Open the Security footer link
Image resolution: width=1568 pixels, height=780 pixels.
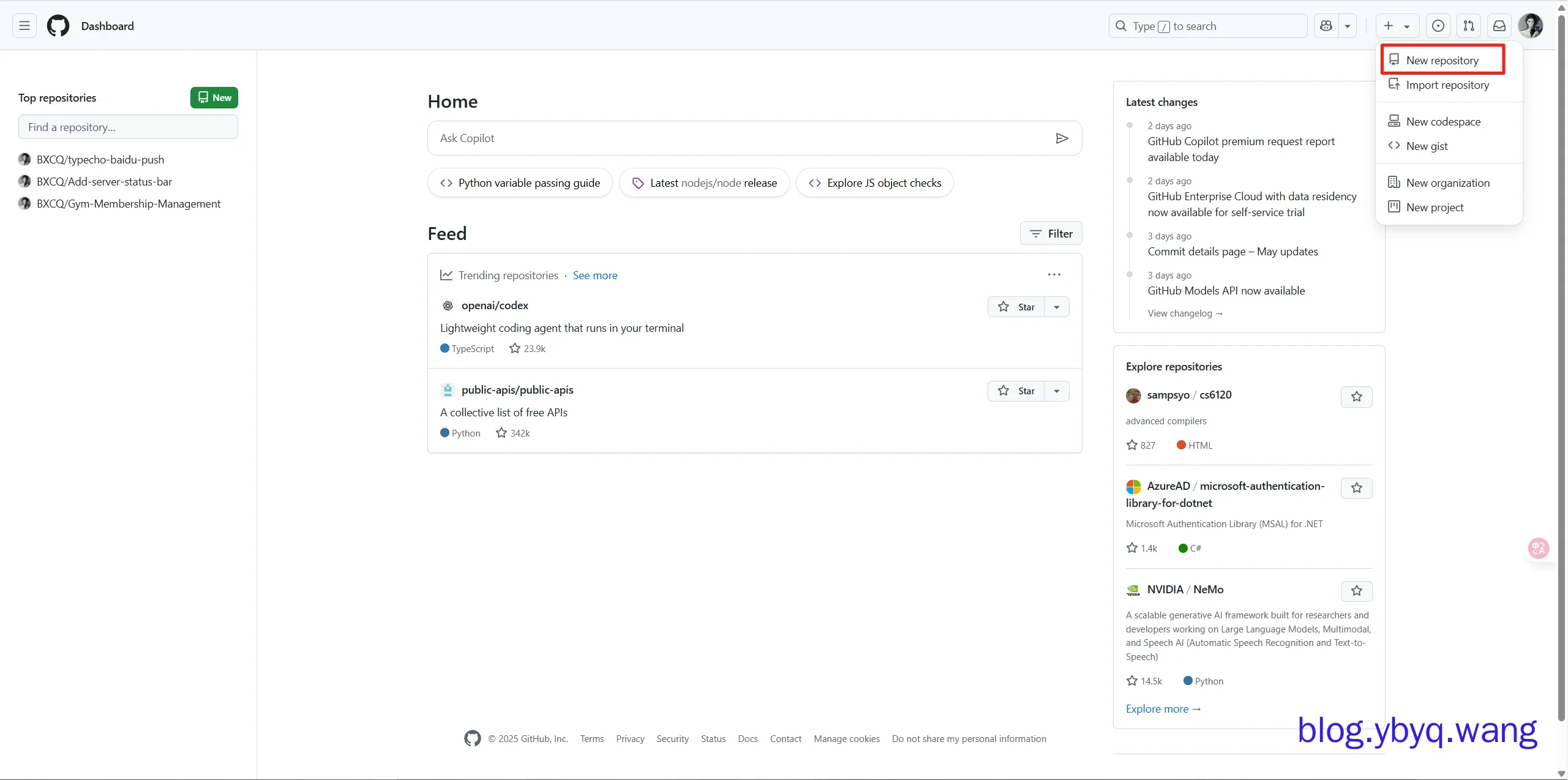pos(672,738)
